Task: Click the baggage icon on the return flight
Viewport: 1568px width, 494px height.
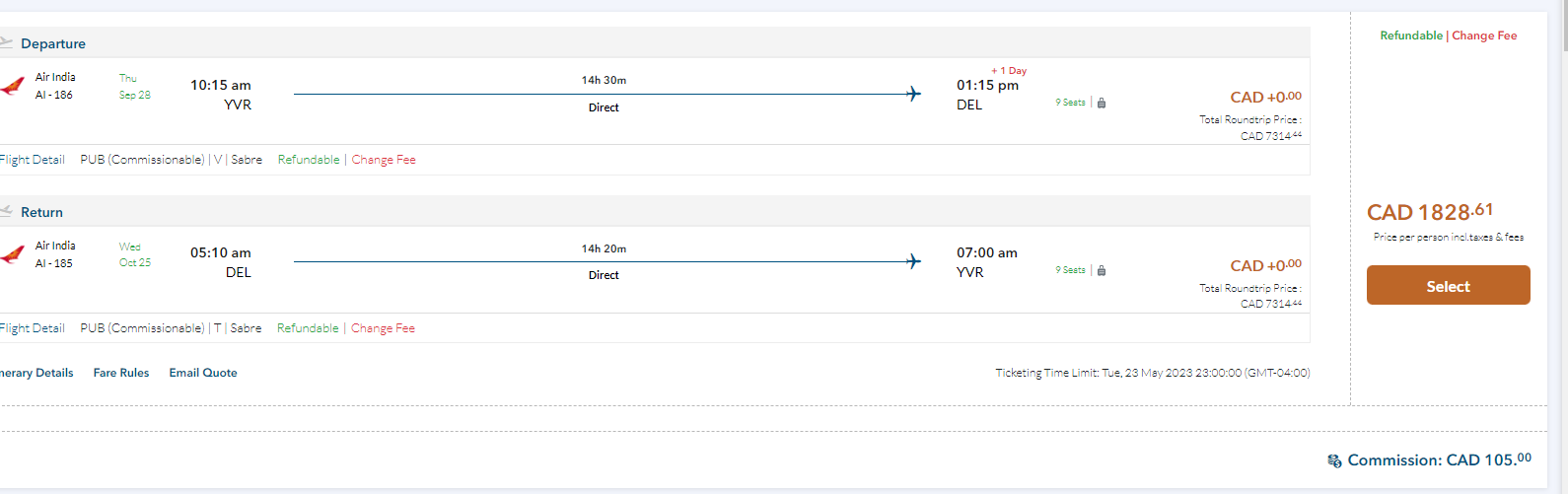Action: pyautogui.click(x=1102, y=270)
